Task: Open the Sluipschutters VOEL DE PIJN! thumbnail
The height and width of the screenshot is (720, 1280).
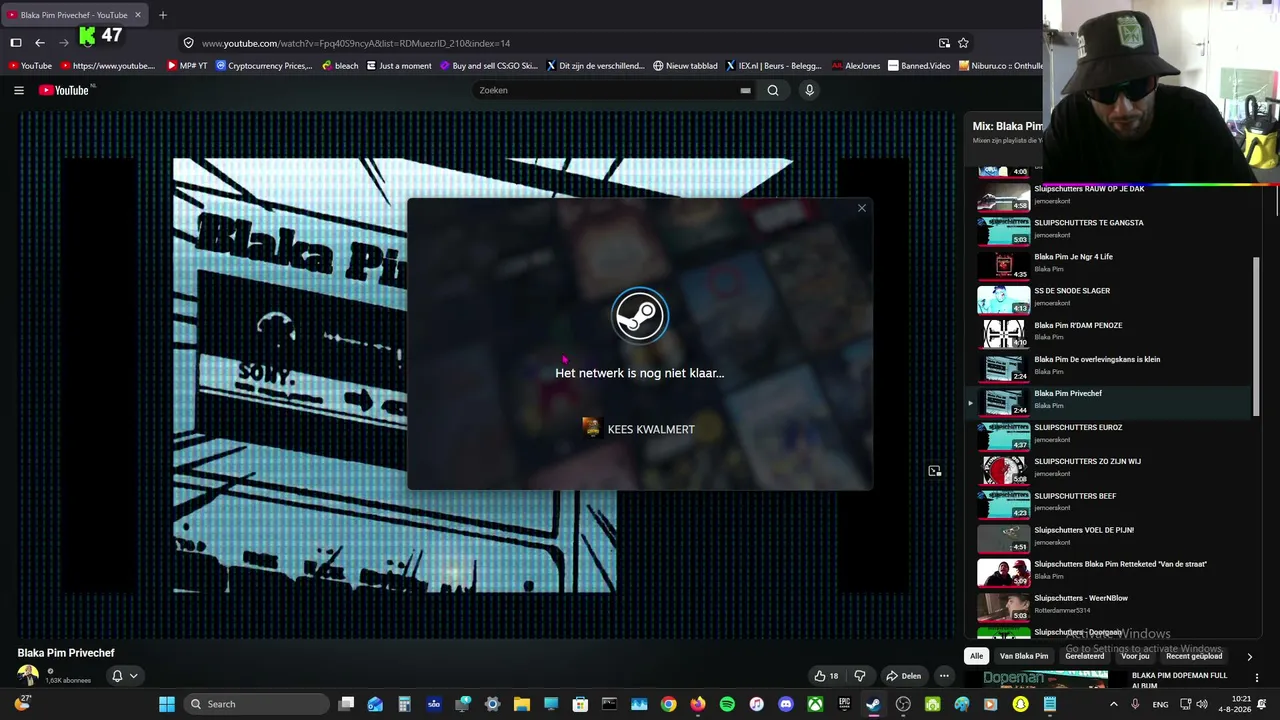Action: 1003,538
